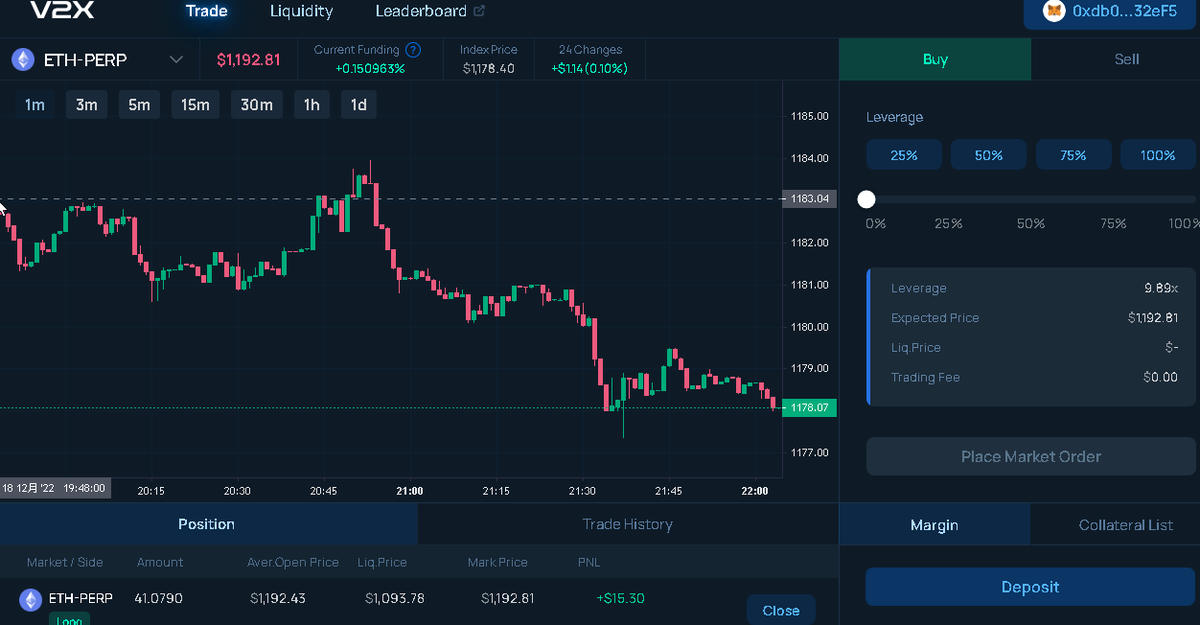Close the ETH-PERP position
The height and width of the screenshot is (625, 1200).
(x=781, y=611)
